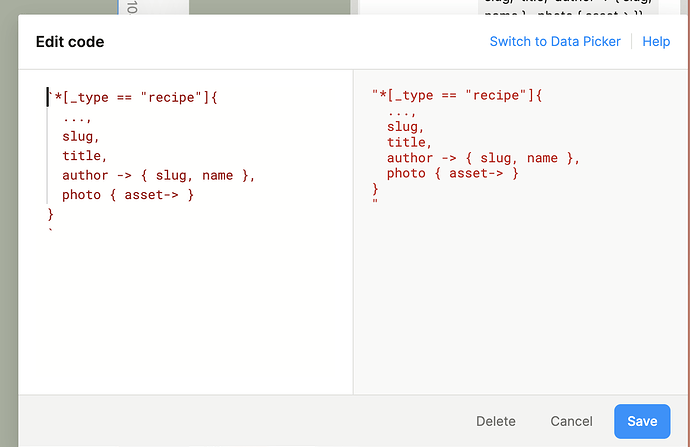Switch to Data Picker
The width and height of the screenshot is (690, 447).
click(x=554, y=41)
